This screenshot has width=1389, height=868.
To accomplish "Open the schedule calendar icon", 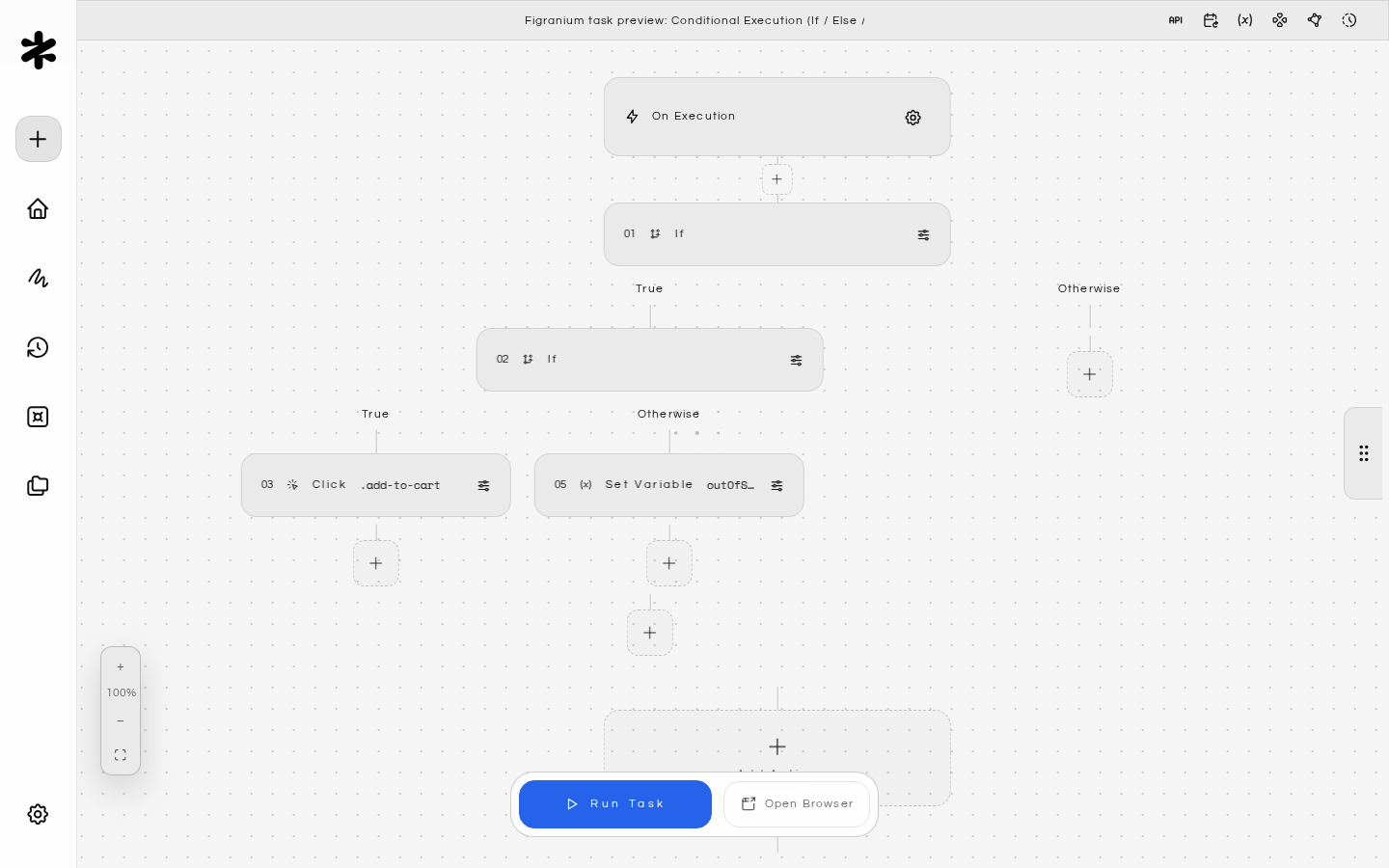I will tap(1210, 20).
